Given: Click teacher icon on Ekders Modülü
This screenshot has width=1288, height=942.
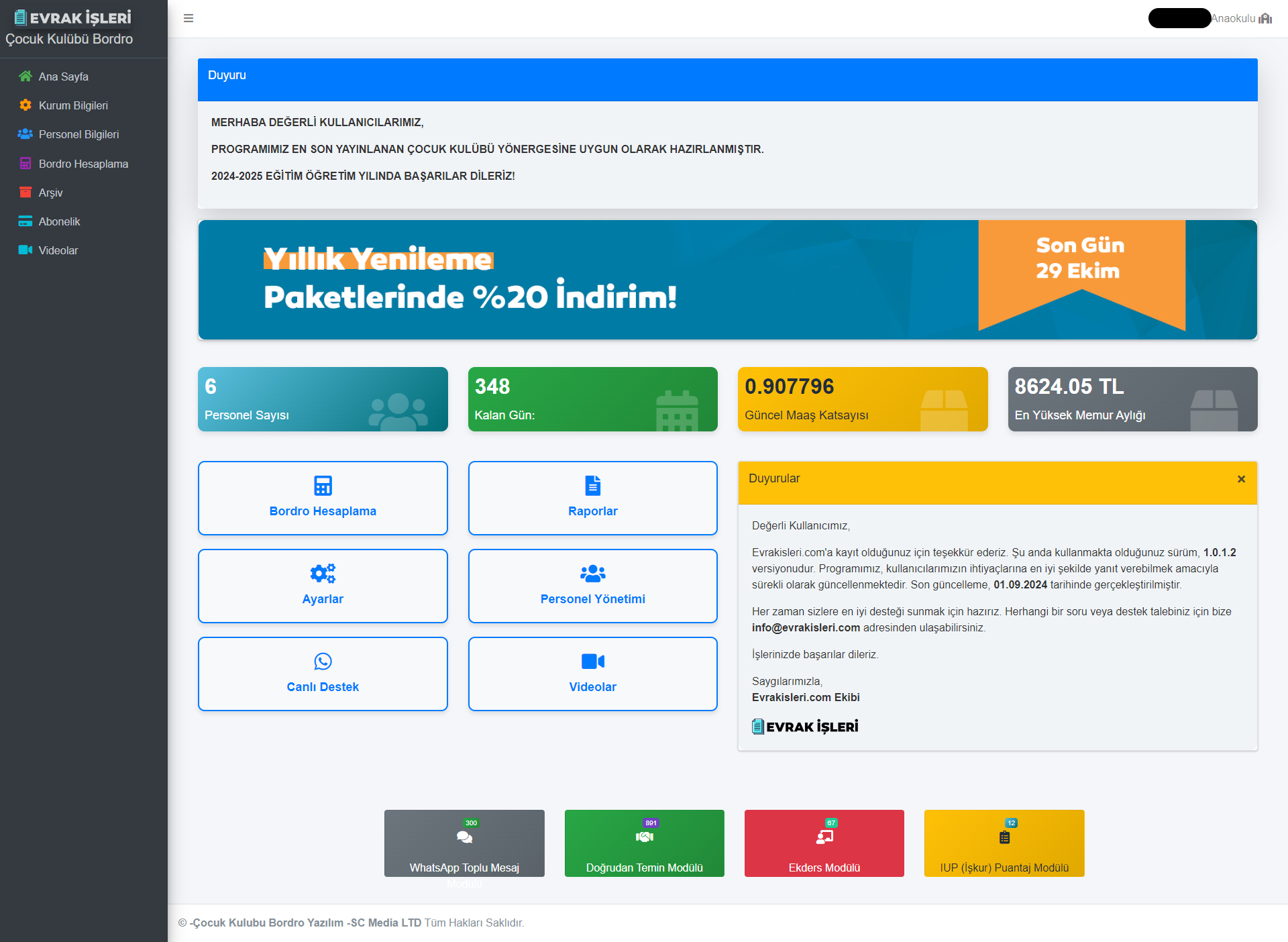Looking at the screenshot, I should pos(824,837).
